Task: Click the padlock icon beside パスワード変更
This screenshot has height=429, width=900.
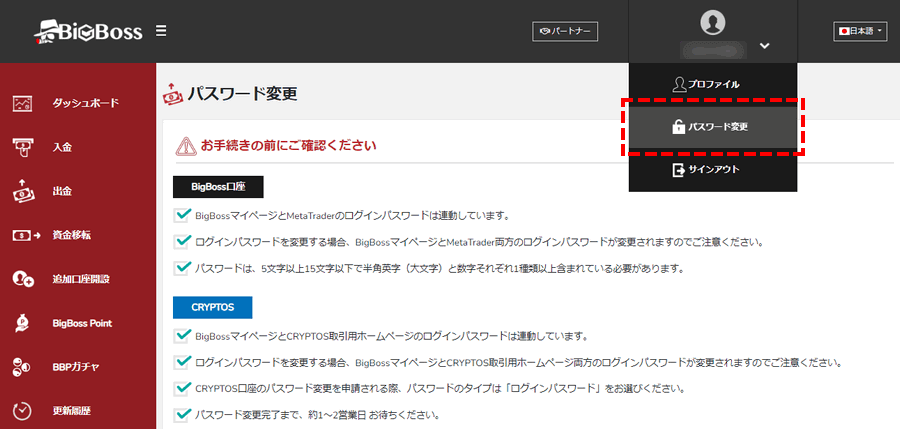Action: [679, 127]
